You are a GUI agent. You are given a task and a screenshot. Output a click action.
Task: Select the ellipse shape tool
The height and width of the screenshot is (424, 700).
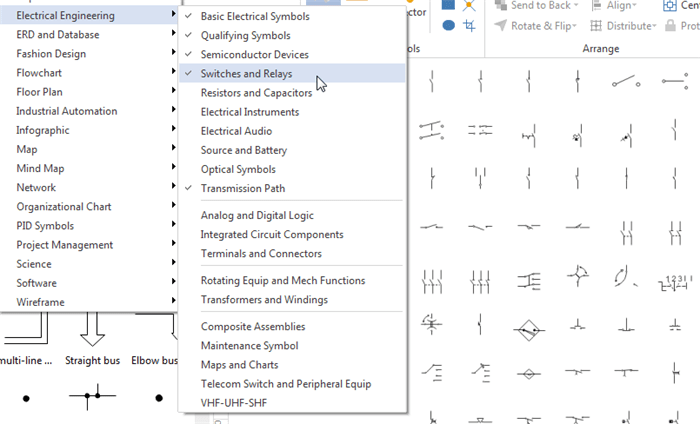click(x=449, y=25)
